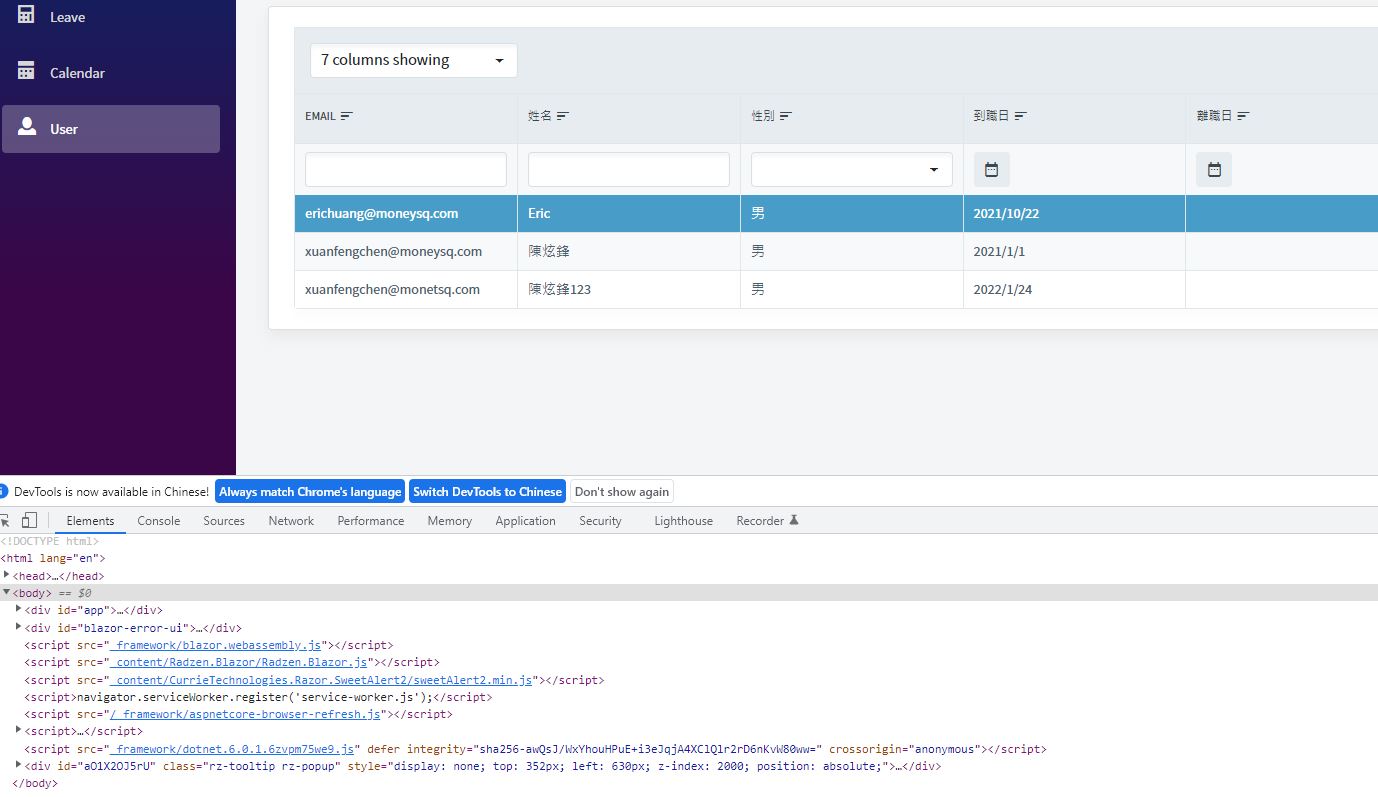1378x797 pixels.
Task: Expand the head element node
Action: pyautogui.click(x=7, y=575)
